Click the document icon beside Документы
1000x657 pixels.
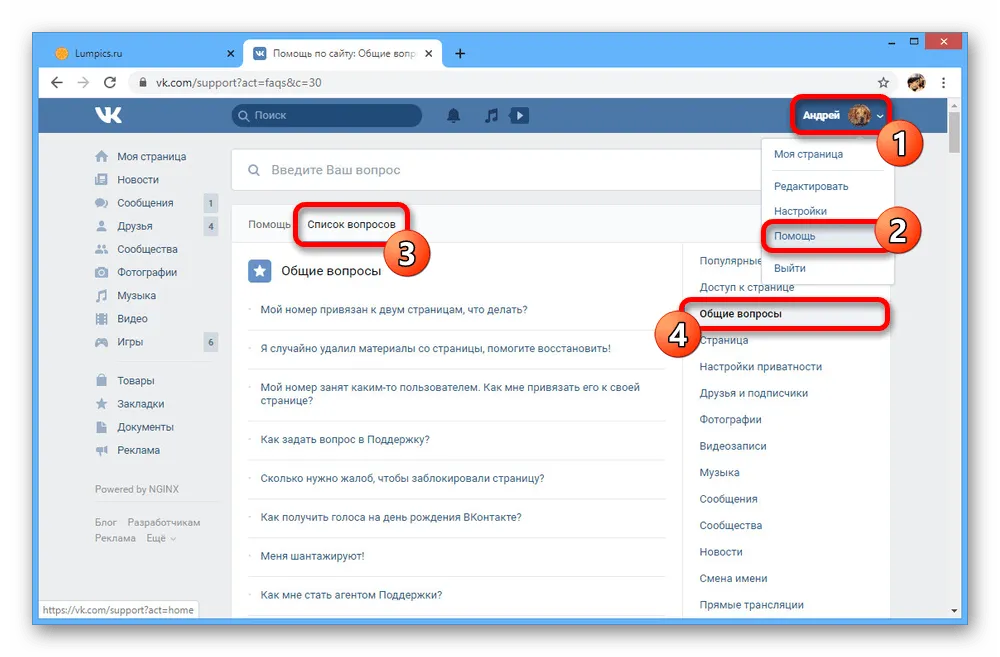pos(101,427)
